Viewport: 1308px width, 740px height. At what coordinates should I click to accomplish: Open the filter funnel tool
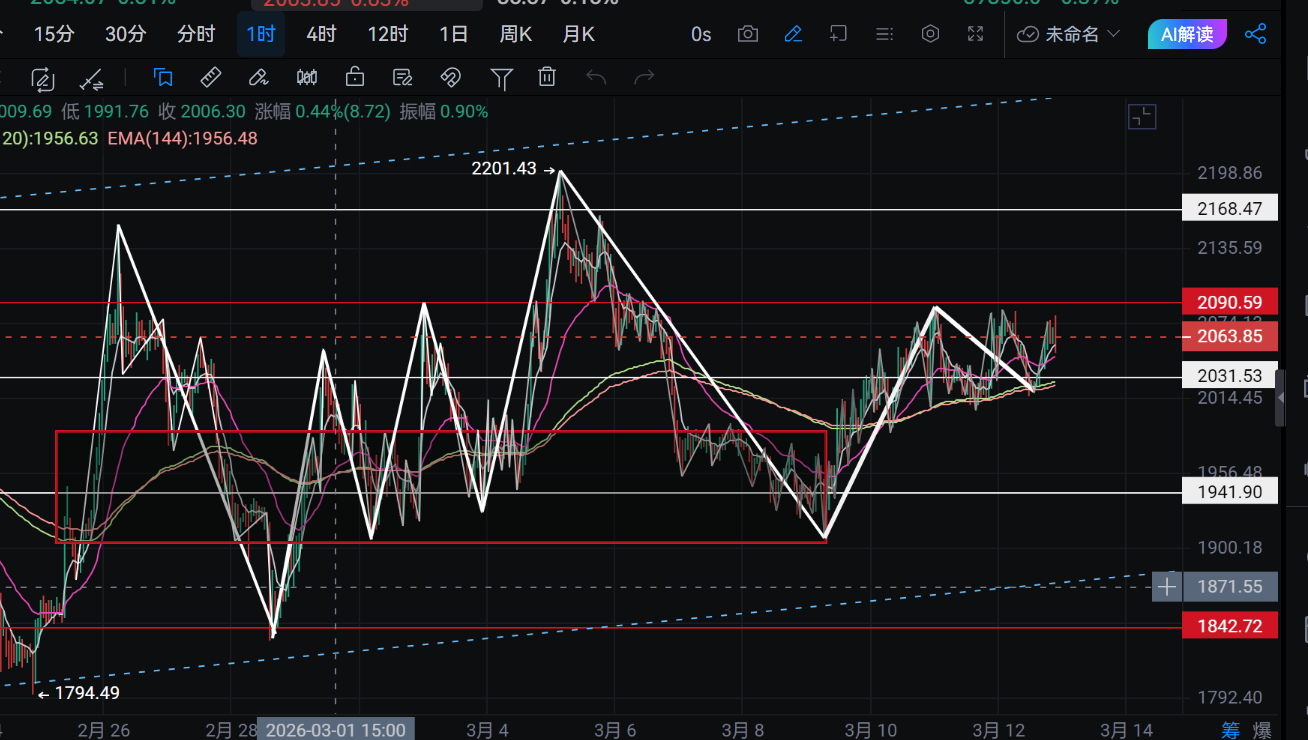(x=501, y=77)
